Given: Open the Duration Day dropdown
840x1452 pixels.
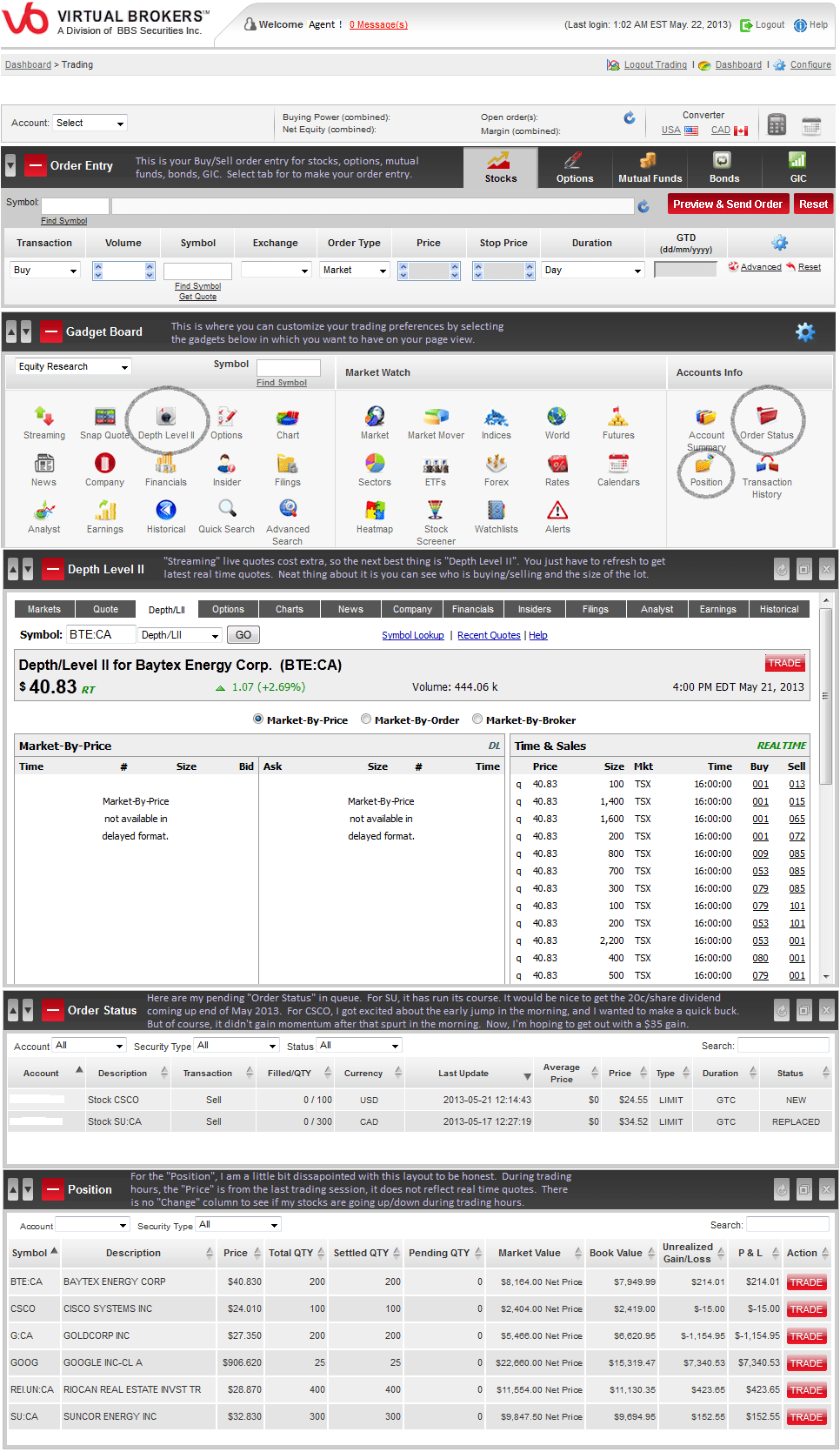Looking at the screenshot, I should [592, 271].
